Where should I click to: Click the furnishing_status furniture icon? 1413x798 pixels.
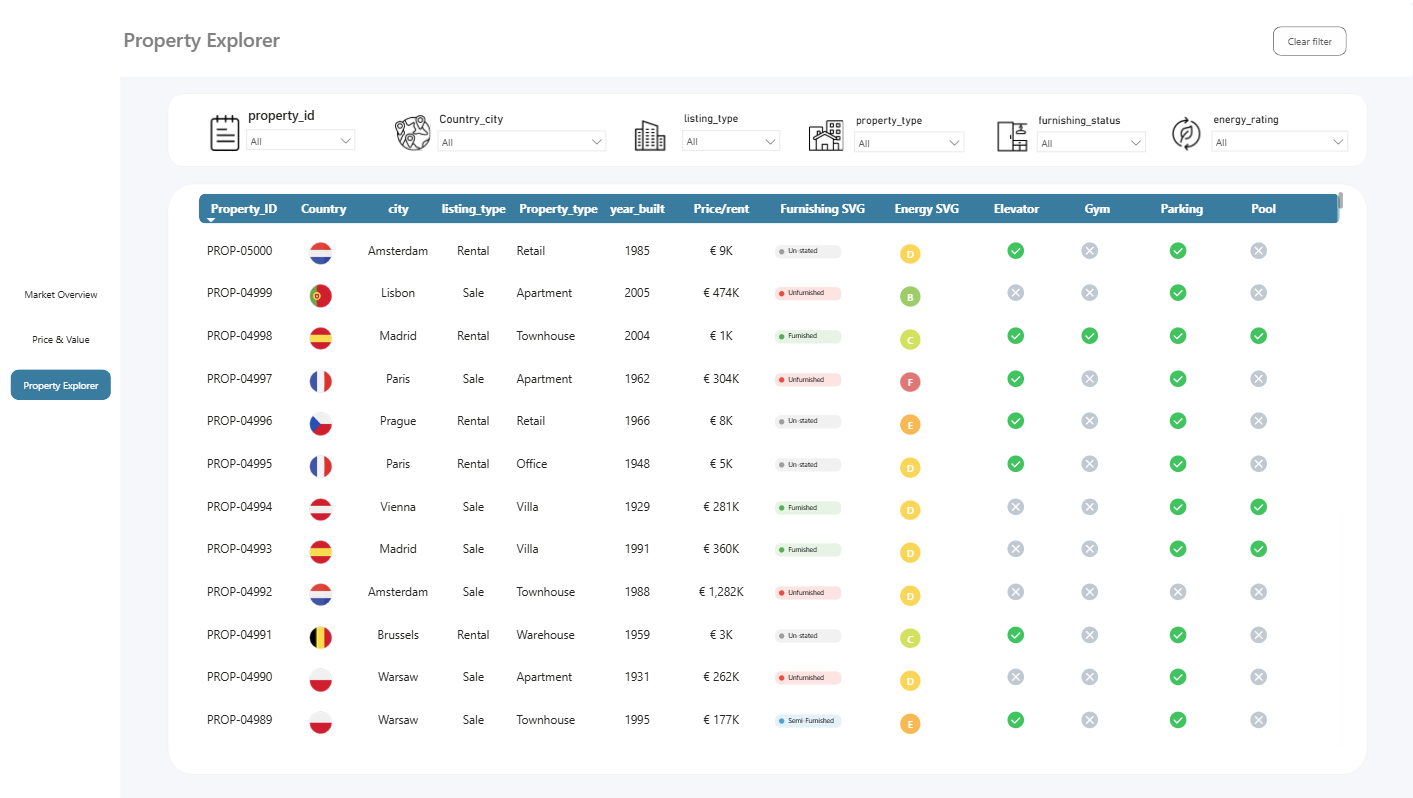click(1012, 135)
